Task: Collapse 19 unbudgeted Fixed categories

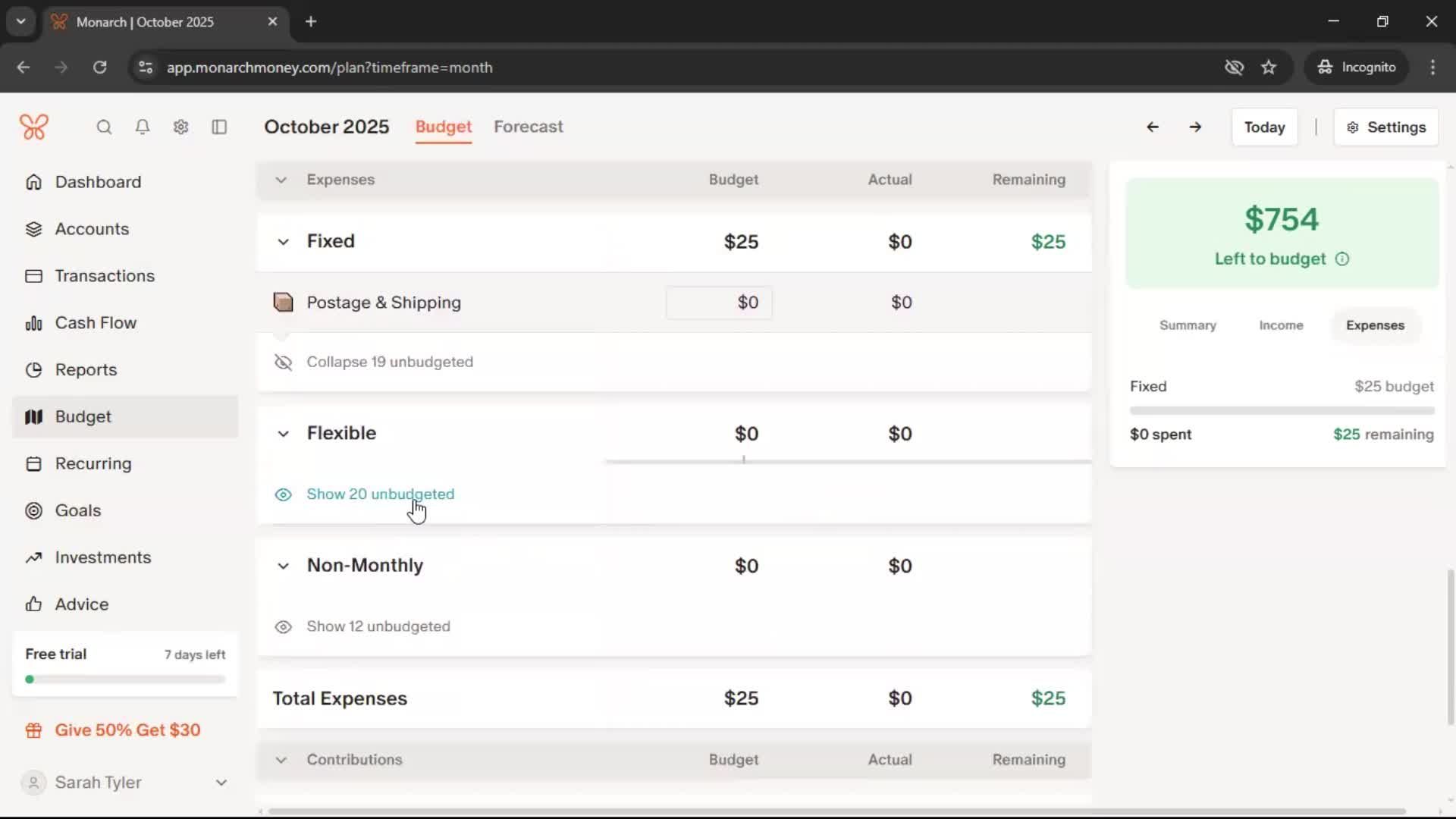Action: pos(389,362)
